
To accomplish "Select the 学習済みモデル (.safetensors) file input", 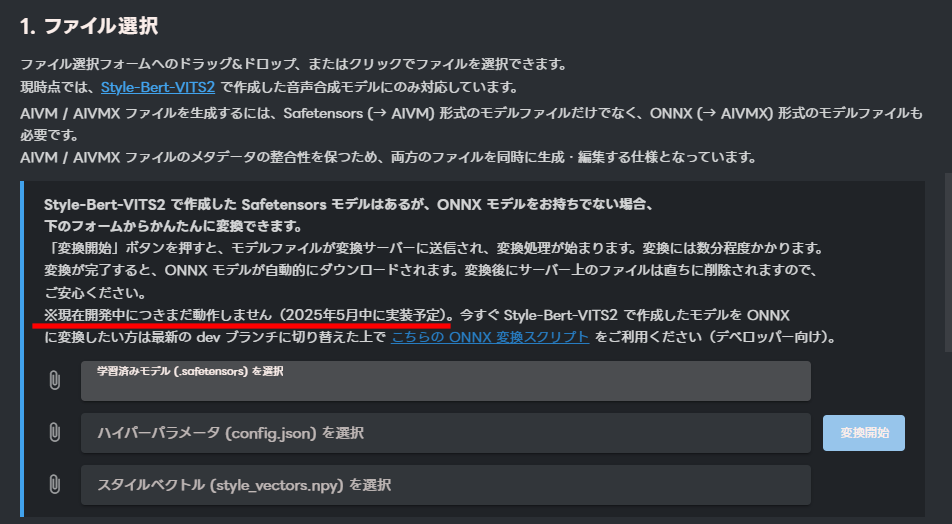I will pyautogui.click(x=446, y=381).
